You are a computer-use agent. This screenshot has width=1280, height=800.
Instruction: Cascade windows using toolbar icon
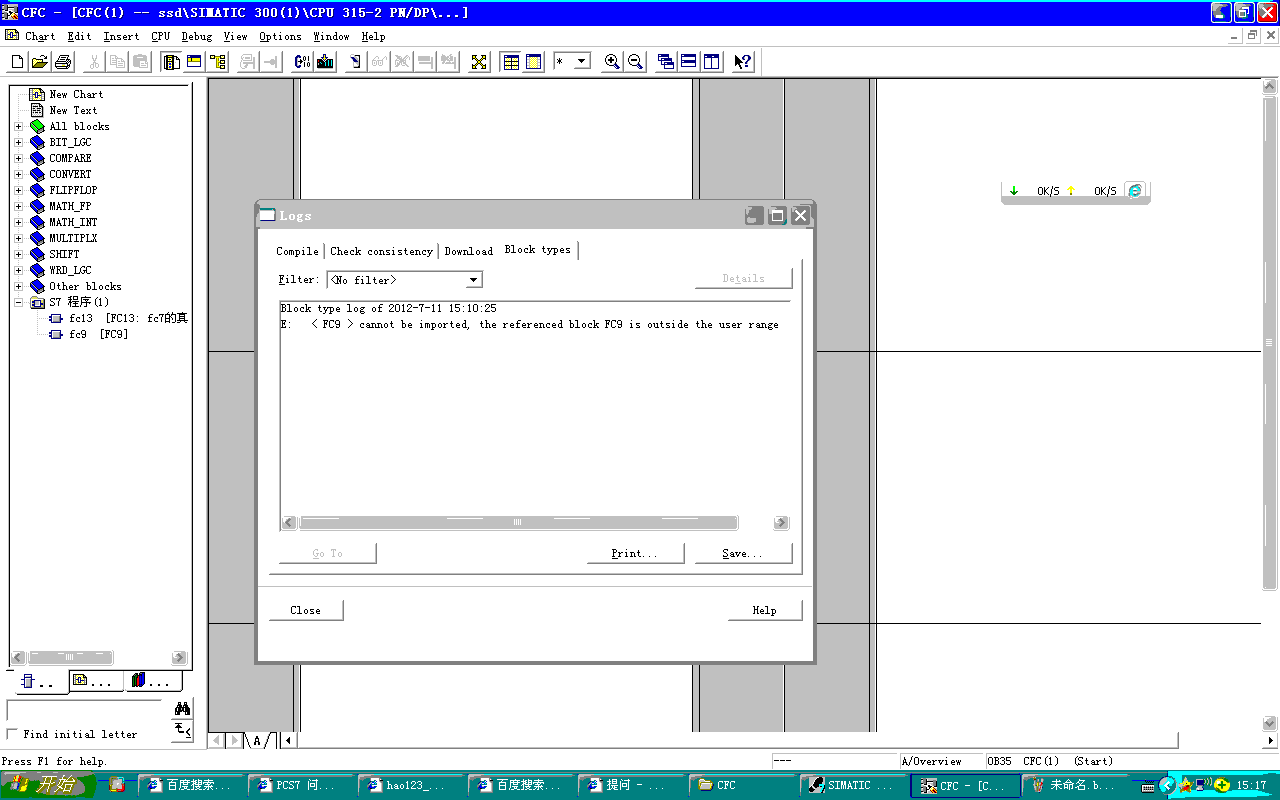(665, 62)
